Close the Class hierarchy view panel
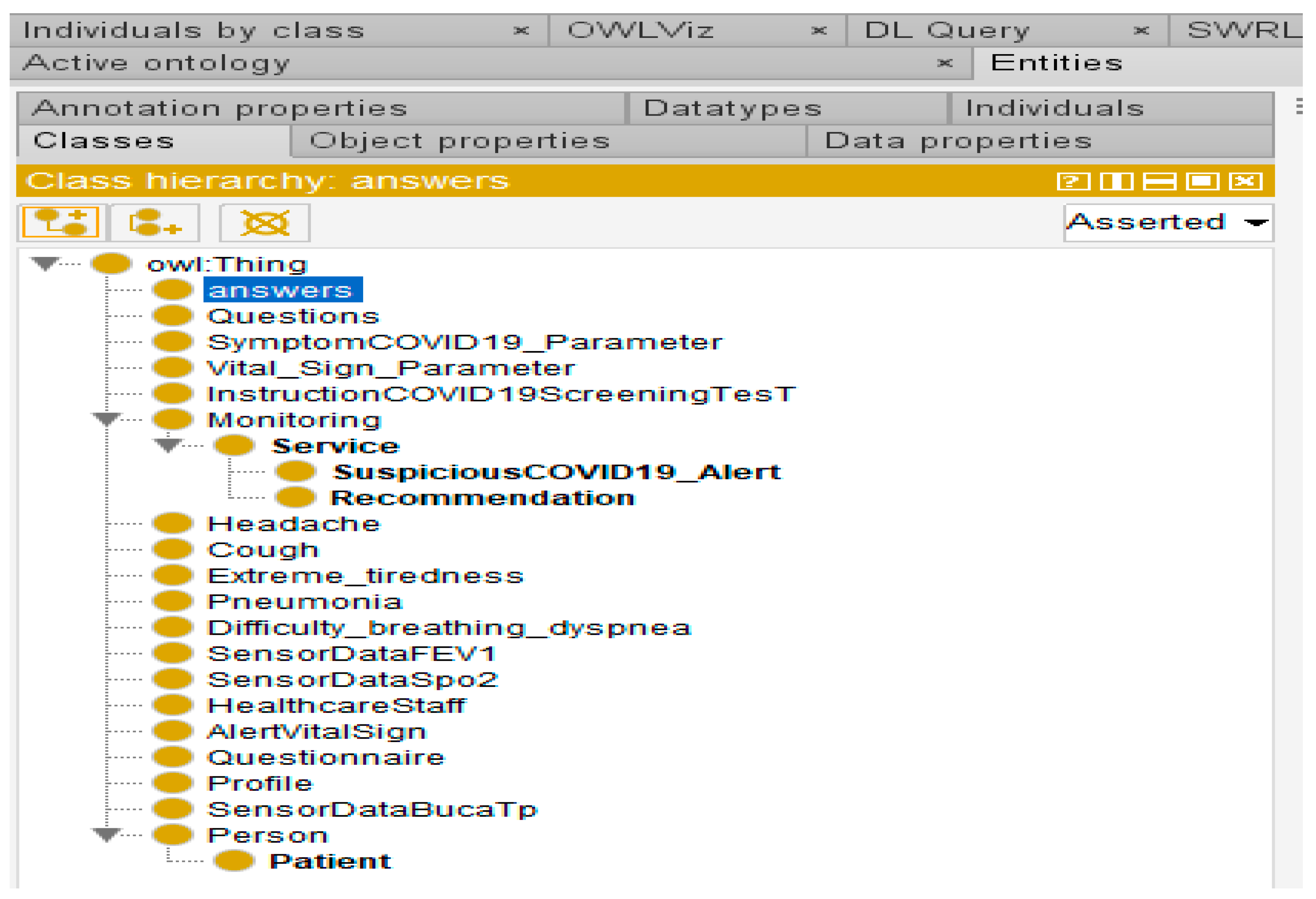 pyautogui.click(x=1245, y=181)
